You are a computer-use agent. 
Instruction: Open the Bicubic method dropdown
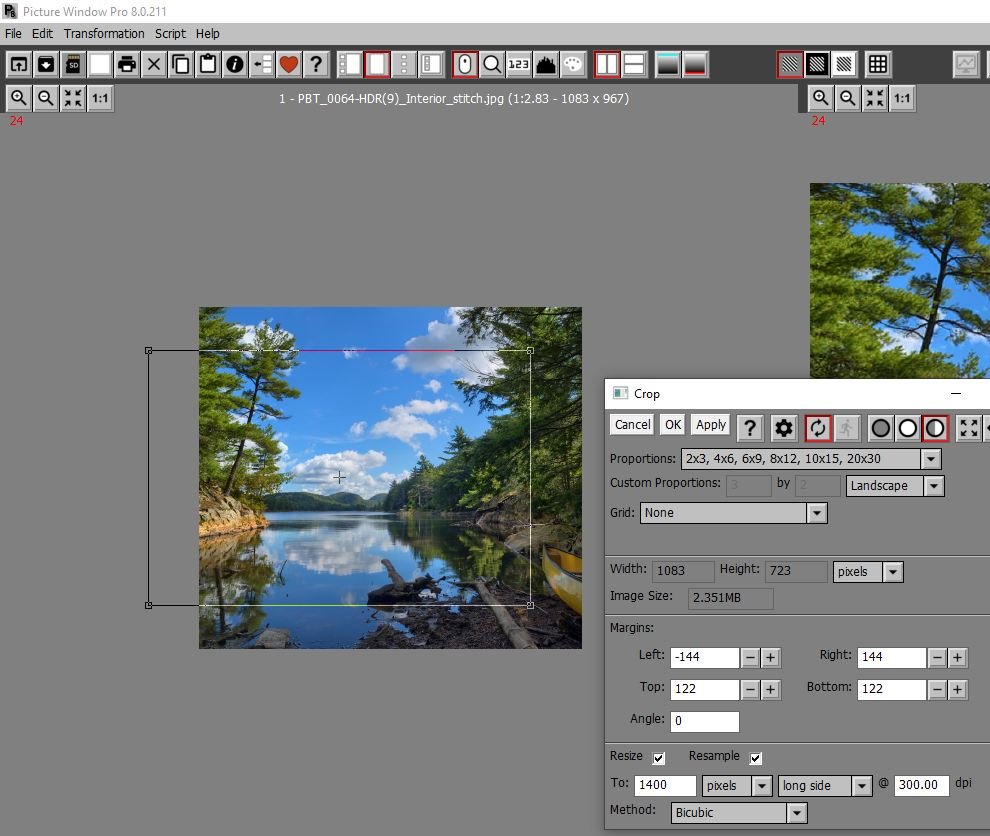[x=796, y=813]
